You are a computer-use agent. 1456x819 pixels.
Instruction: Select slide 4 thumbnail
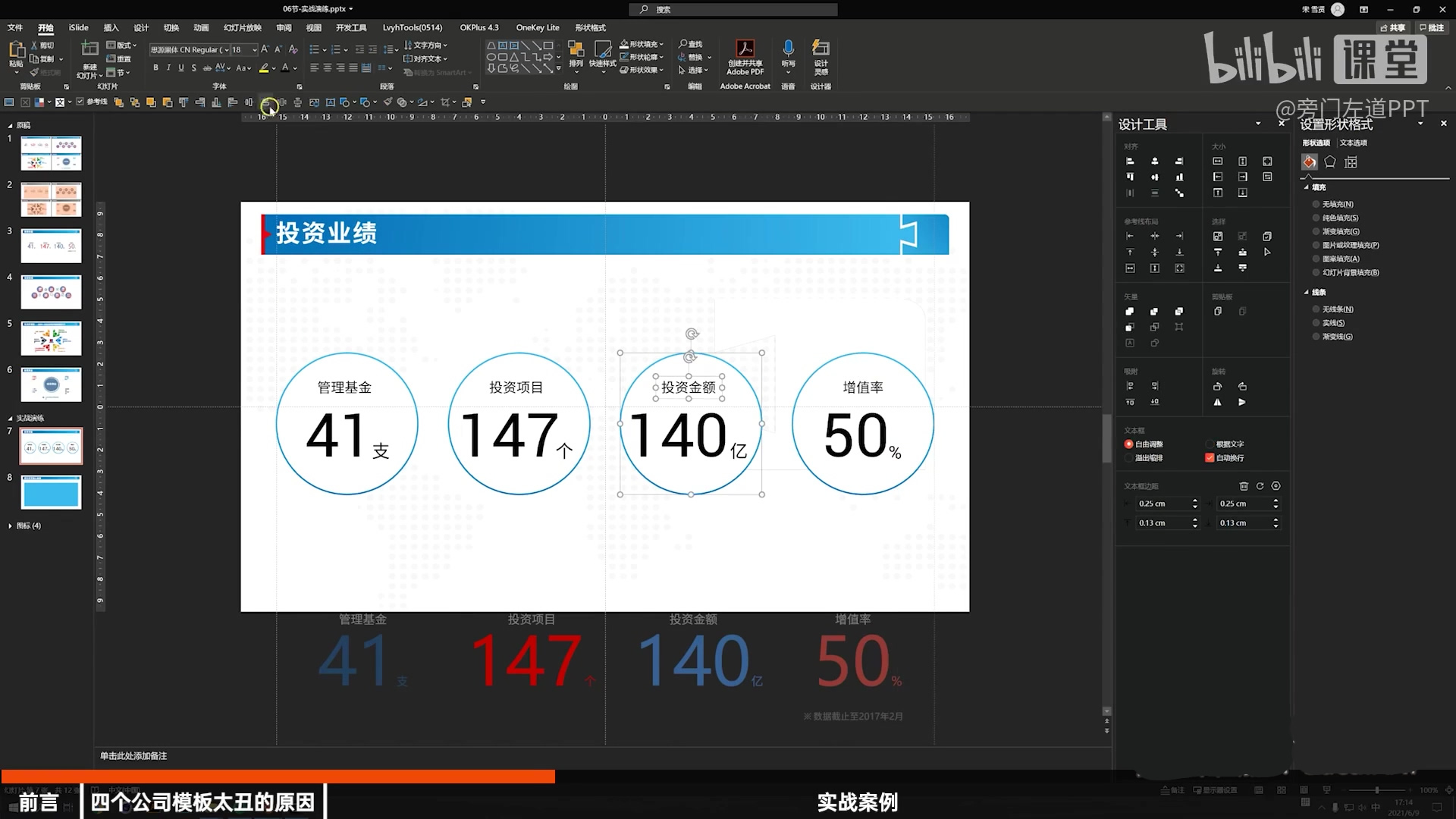(51, 292)
